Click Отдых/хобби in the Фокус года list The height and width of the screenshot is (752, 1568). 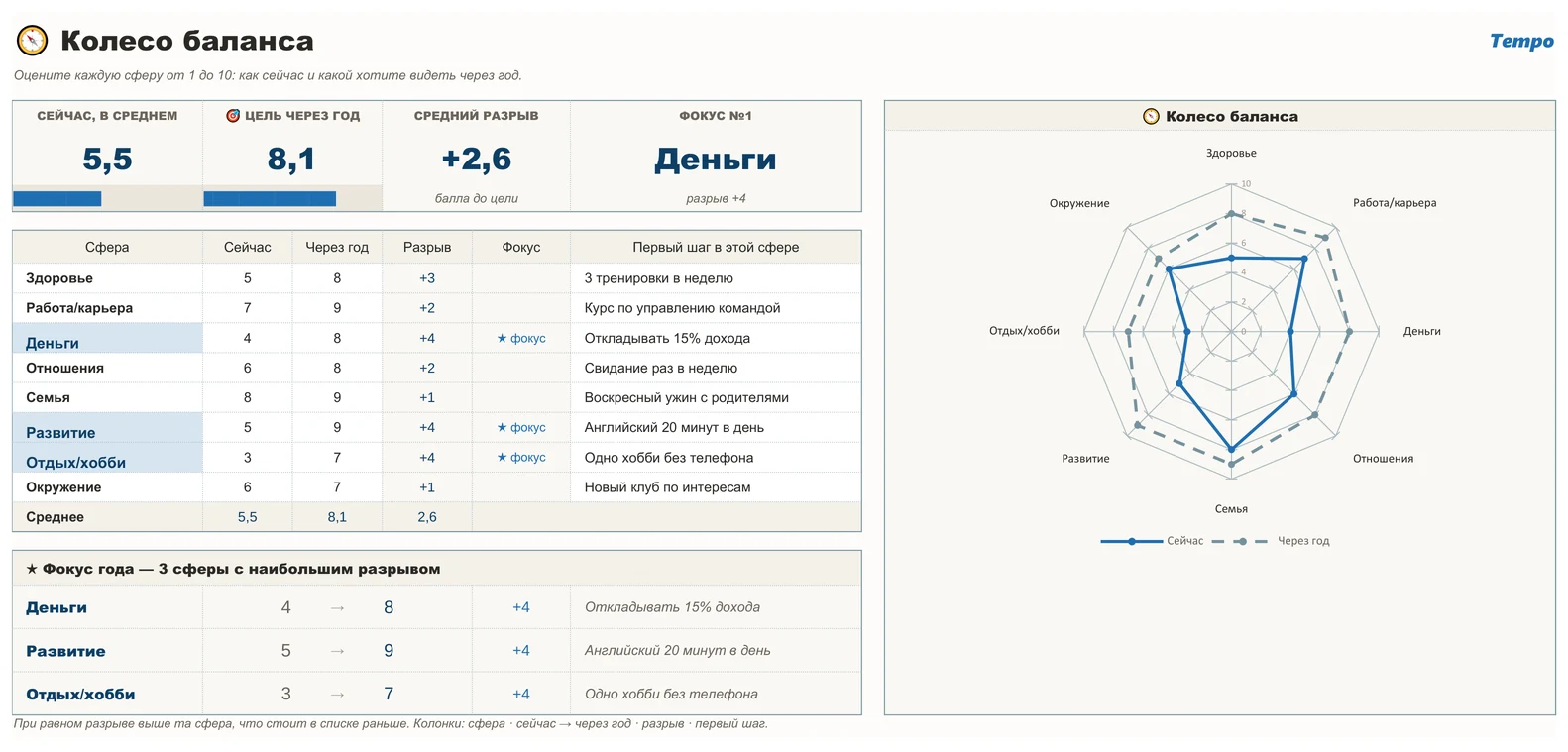pyautogui.click(x=80, y=695)
